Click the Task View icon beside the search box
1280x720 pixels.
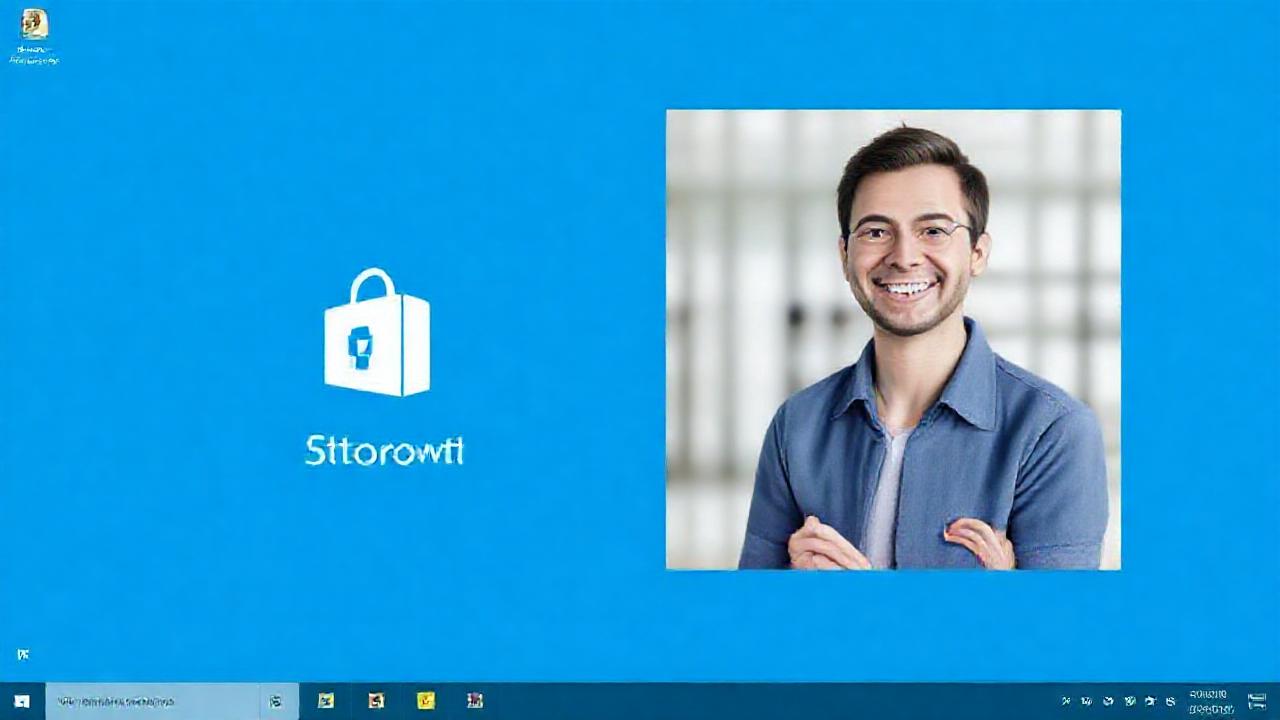pyautogui.click(x=277, y=702)
